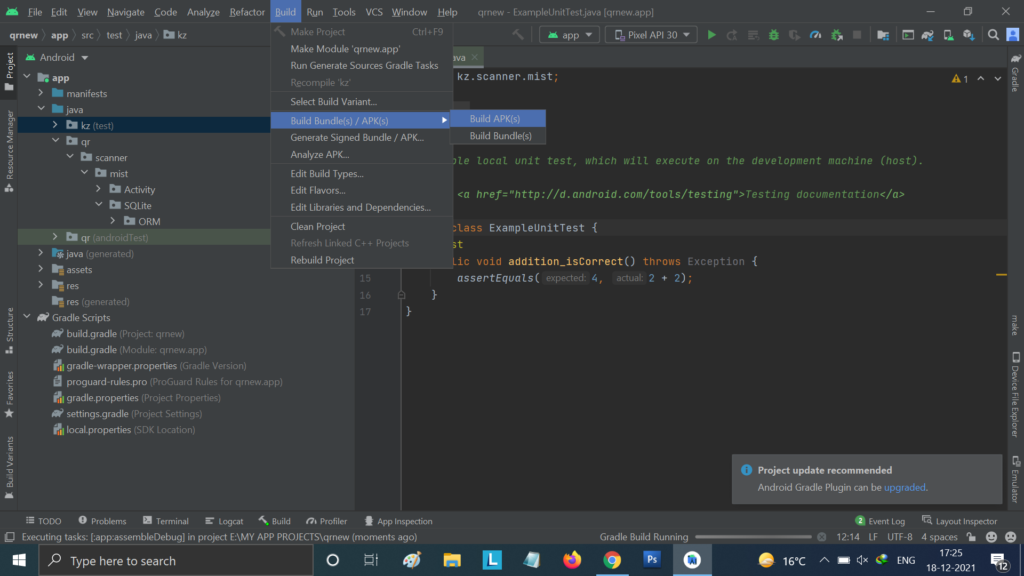
Task: Open the app run configuration dropdown
Action: pos(569,35)
